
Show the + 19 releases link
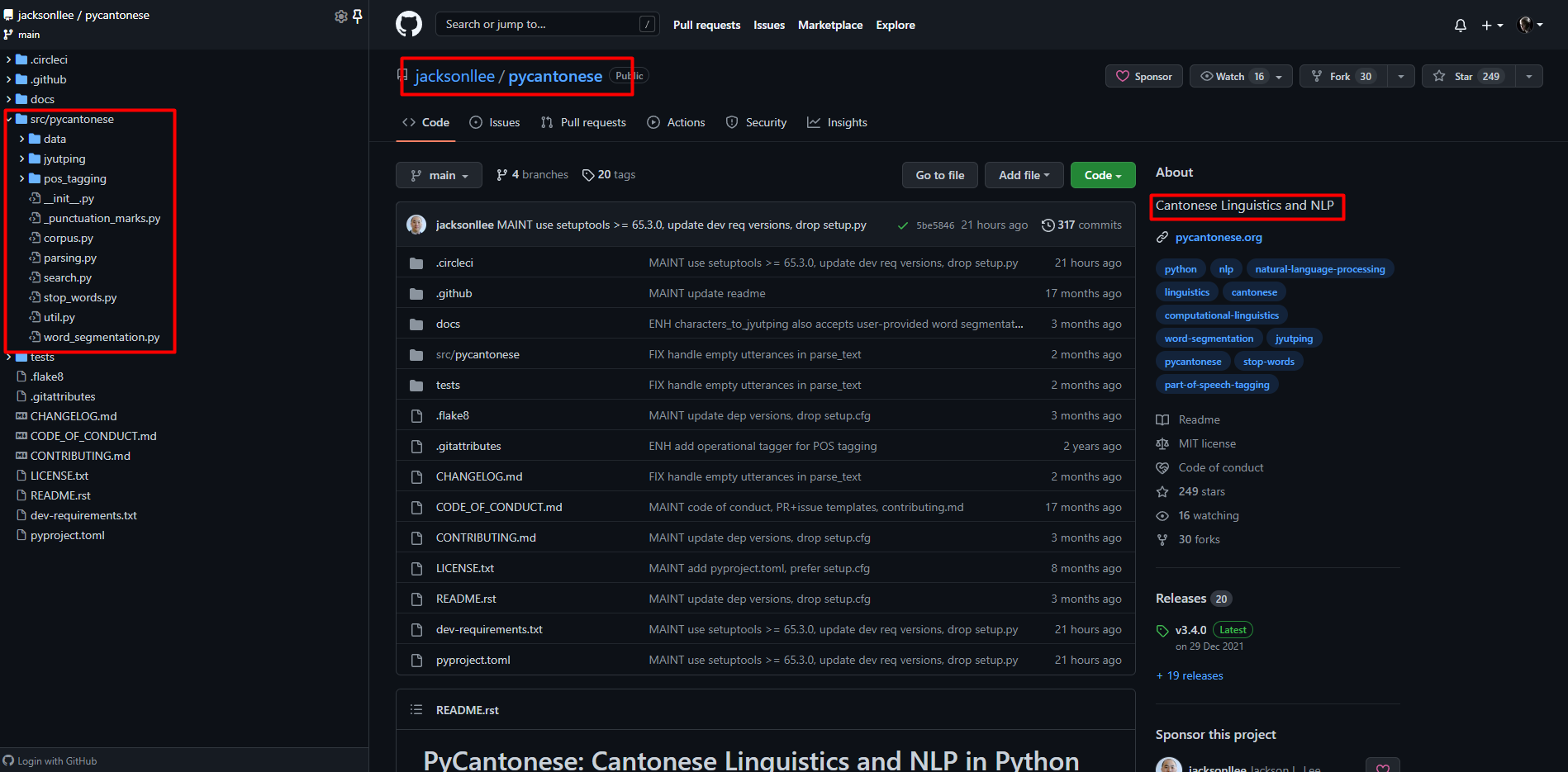coord(1190,675)
